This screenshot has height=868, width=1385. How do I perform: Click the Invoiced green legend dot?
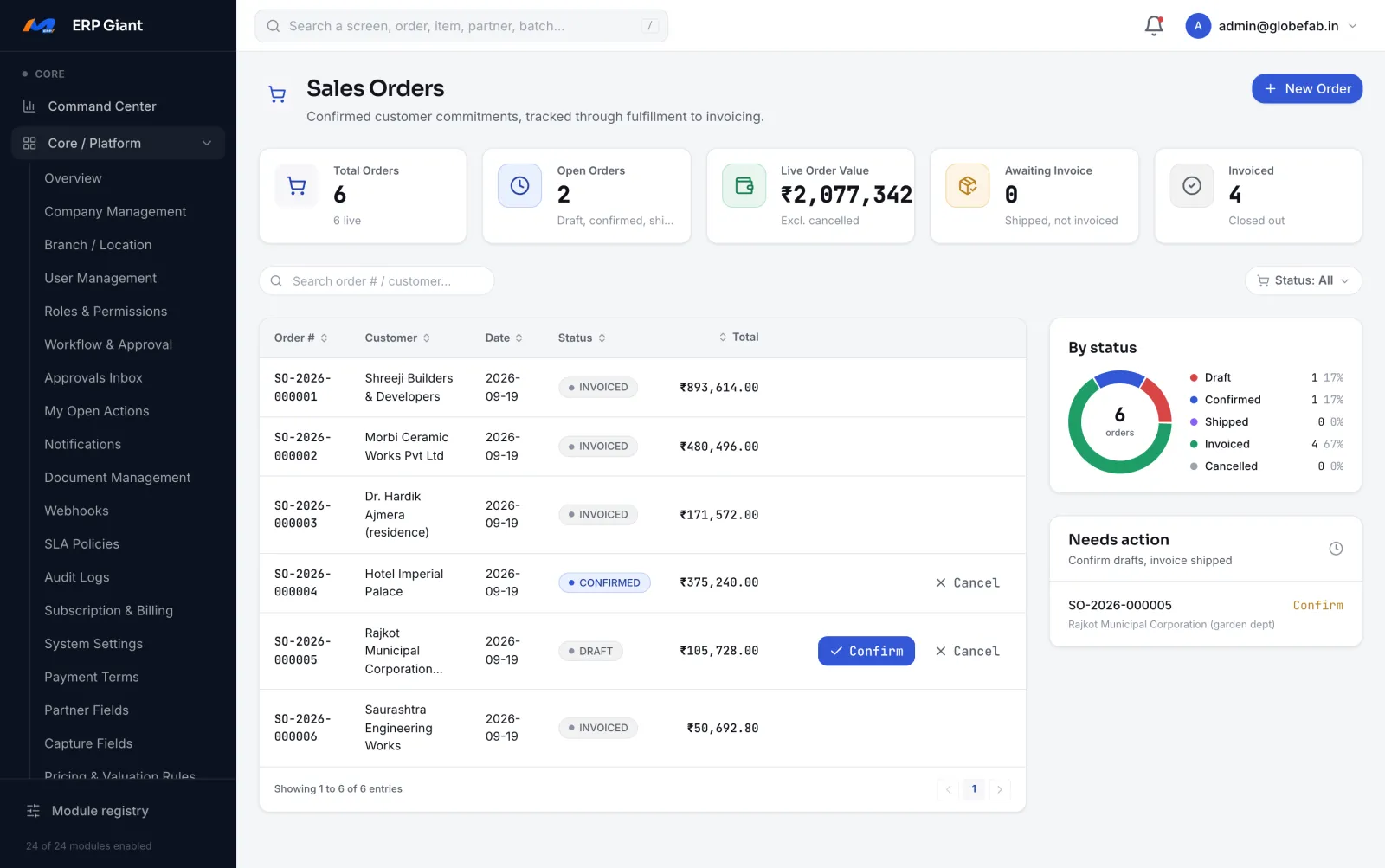(1194, 444)
